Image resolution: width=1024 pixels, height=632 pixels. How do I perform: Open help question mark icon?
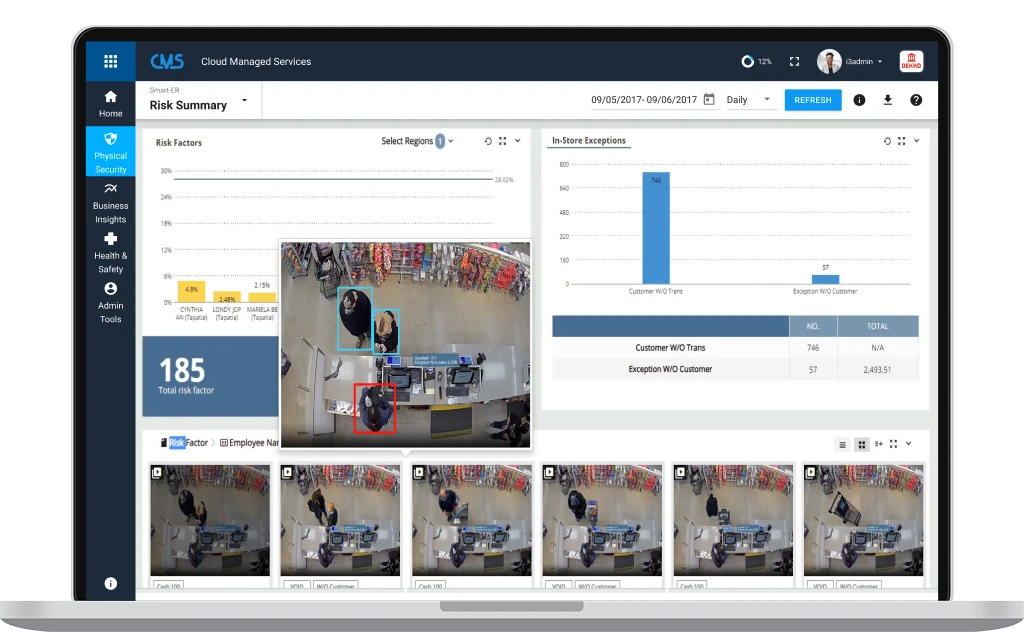[x=915, y=100]
